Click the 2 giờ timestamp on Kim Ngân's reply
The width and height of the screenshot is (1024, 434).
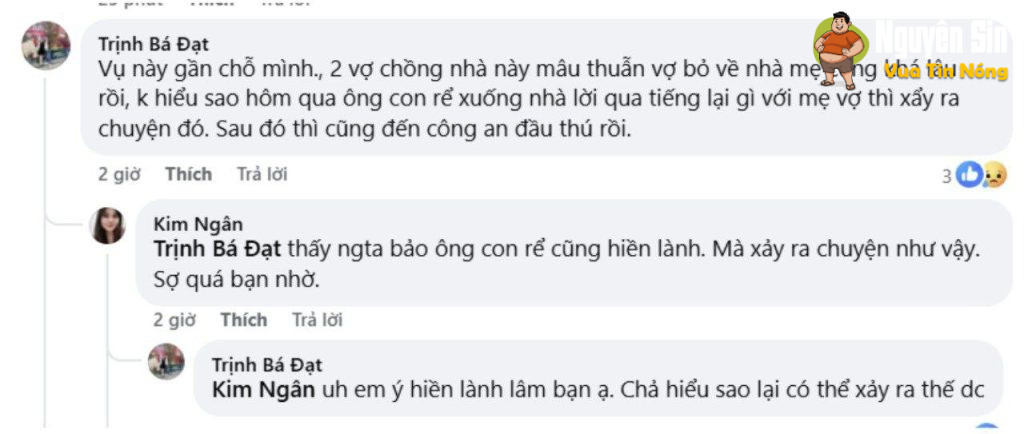[174, 320]
